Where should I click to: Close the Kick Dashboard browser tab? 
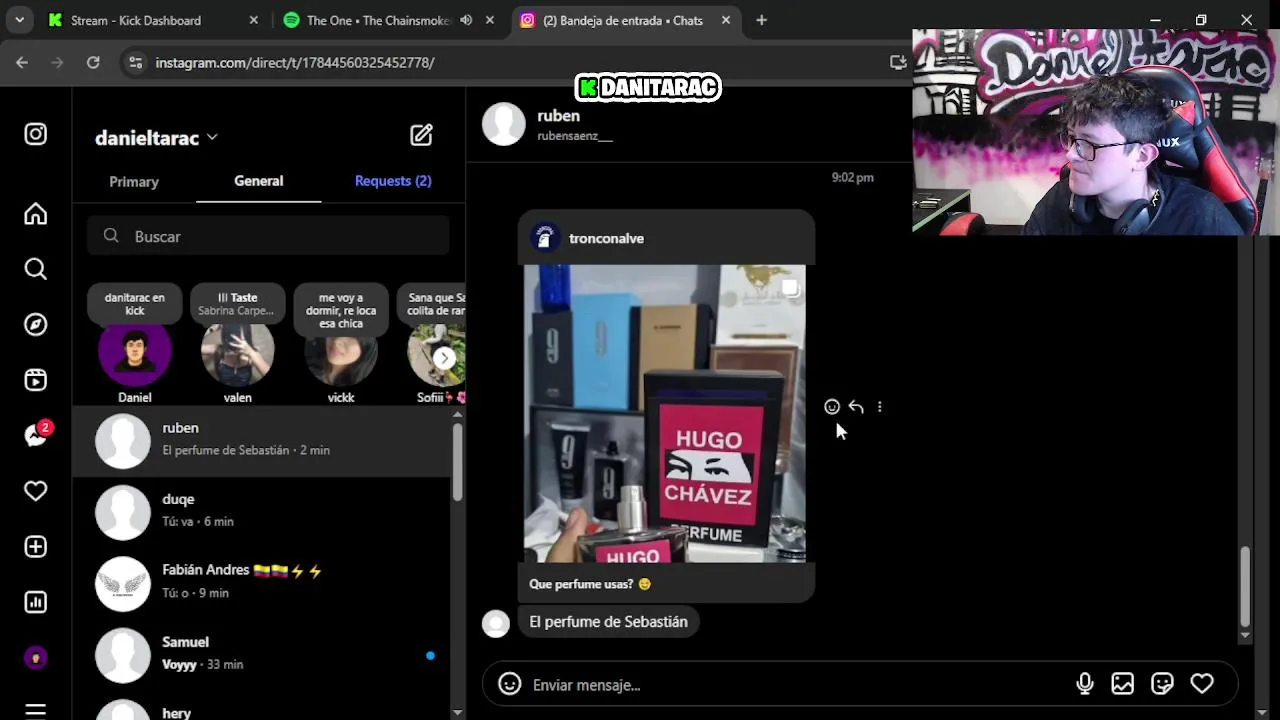pos(253,20)
